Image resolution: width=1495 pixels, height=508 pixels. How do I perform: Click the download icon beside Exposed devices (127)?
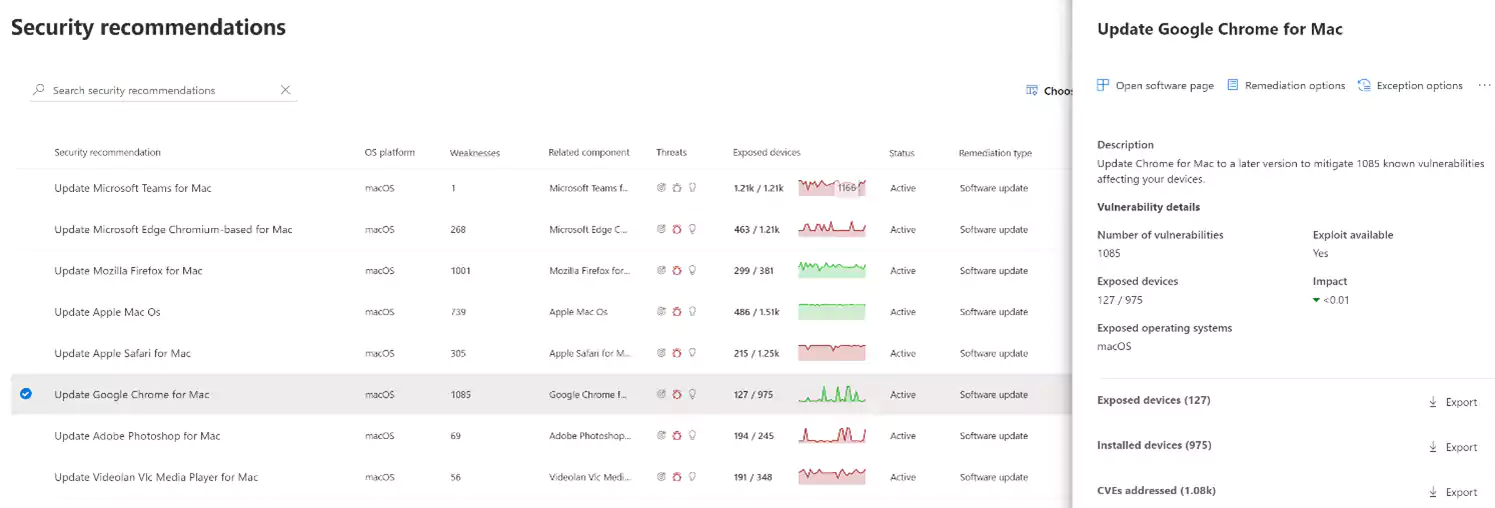[1433, 402]
